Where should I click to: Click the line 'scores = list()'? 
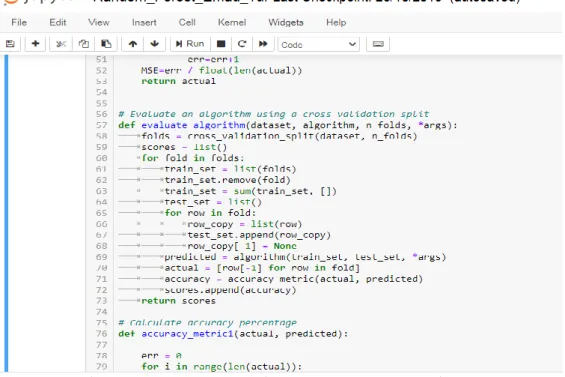184,147
